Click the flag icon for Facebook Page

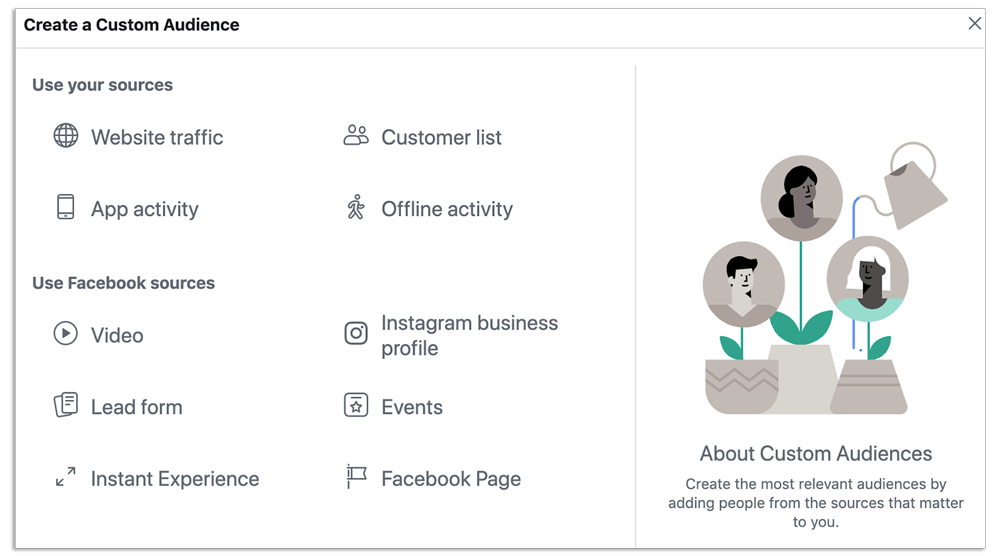[x=356, y=476]
